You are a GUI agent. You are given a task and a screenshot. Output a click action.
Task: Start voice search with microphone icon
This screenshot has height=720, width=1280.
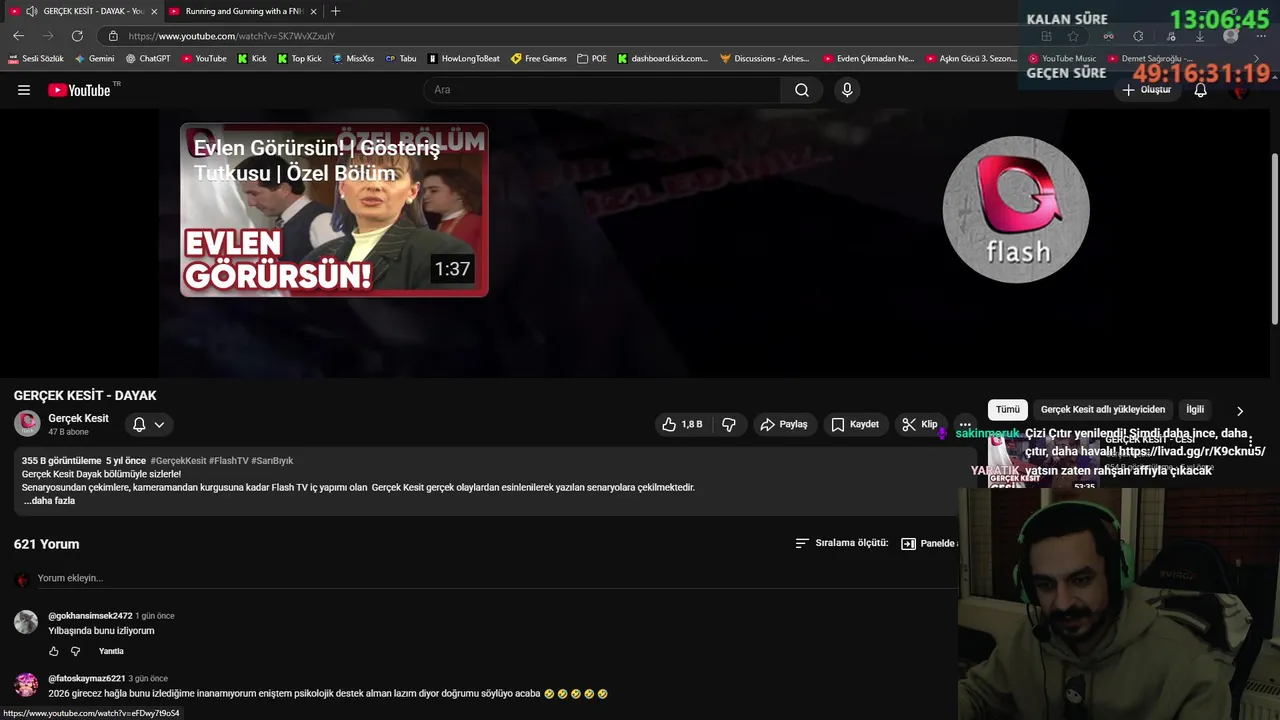pyautogui.click(x=847, y=90)
